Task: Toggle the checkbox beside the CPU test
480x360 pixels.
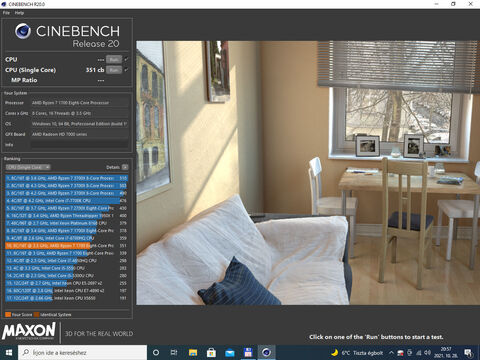Action: (126, 59)
